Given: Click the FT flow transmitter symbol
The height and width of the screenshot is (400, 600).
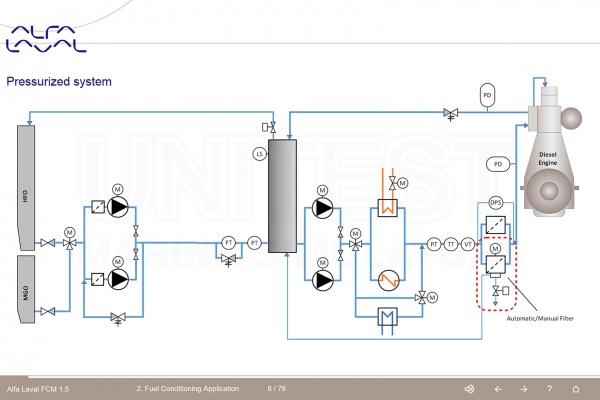Looking at the screenshot, I should click(228, 243).
